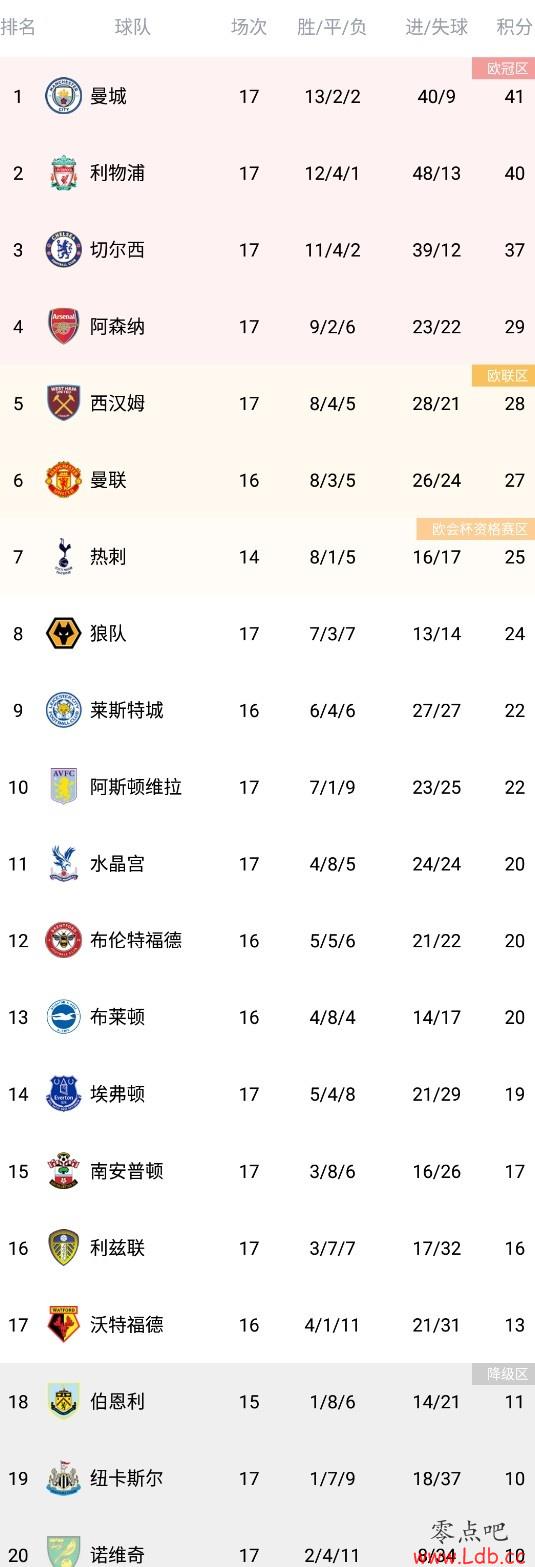Select the Newcastle 纽卡斯尔 table row

tap(267, 1478)
